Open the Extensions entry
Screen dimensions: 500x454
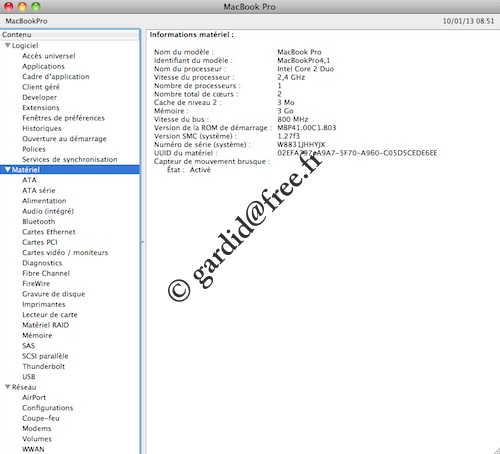coord(41,108)
